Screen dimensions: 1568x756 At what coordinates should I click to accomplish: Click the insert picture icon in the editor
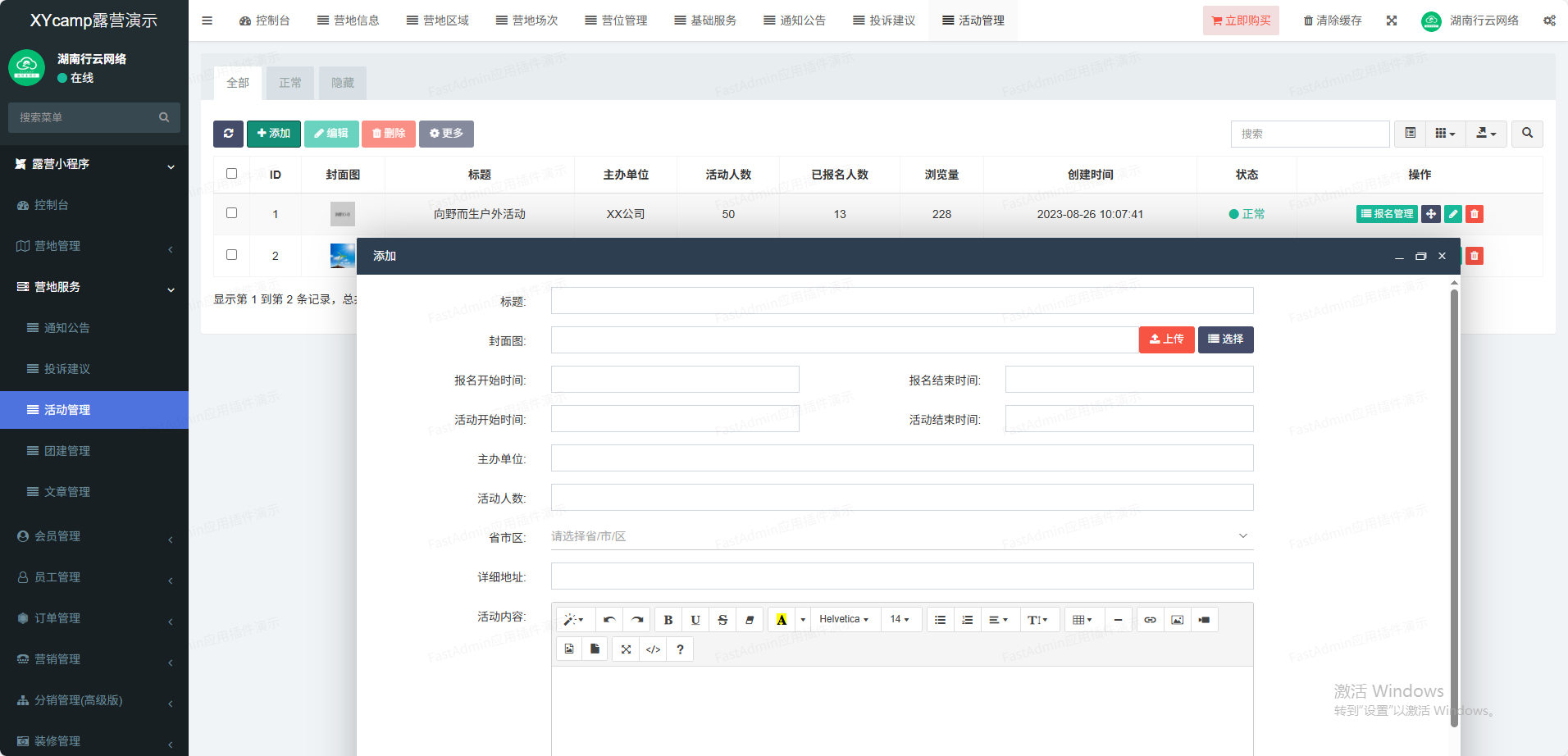point(1177,620)
